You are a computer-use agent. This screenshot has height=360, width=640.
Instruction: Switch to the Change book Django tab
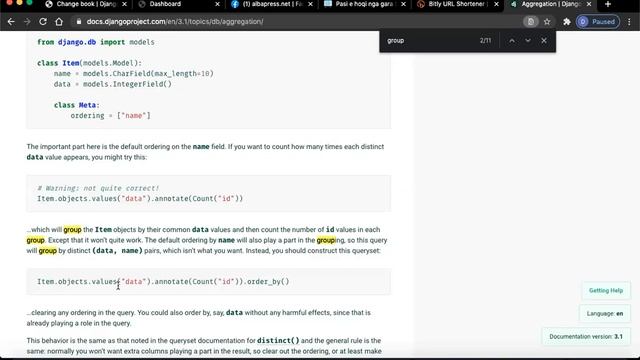coord(81,4)
